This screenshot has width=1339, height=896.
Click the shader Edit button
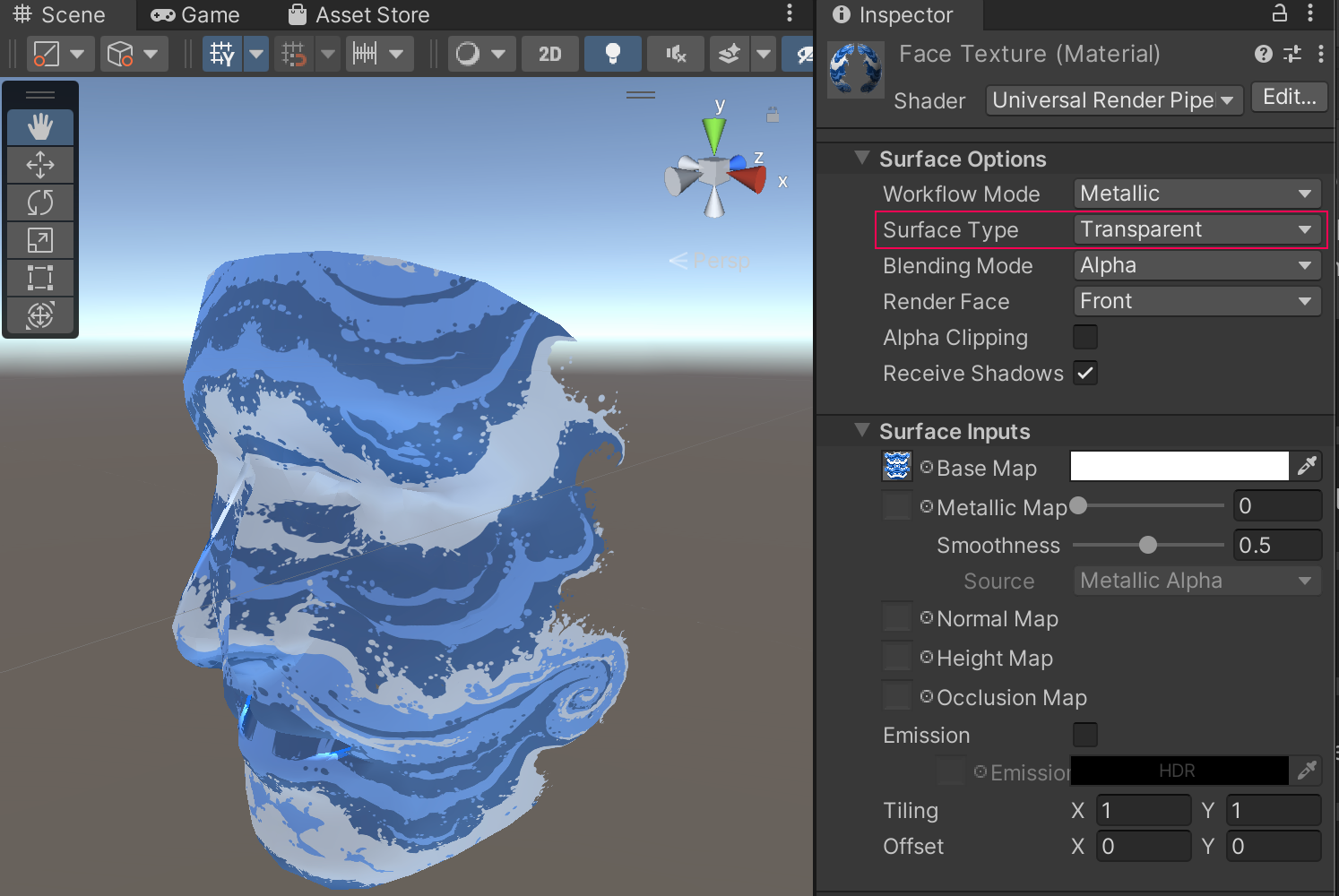1289,98
